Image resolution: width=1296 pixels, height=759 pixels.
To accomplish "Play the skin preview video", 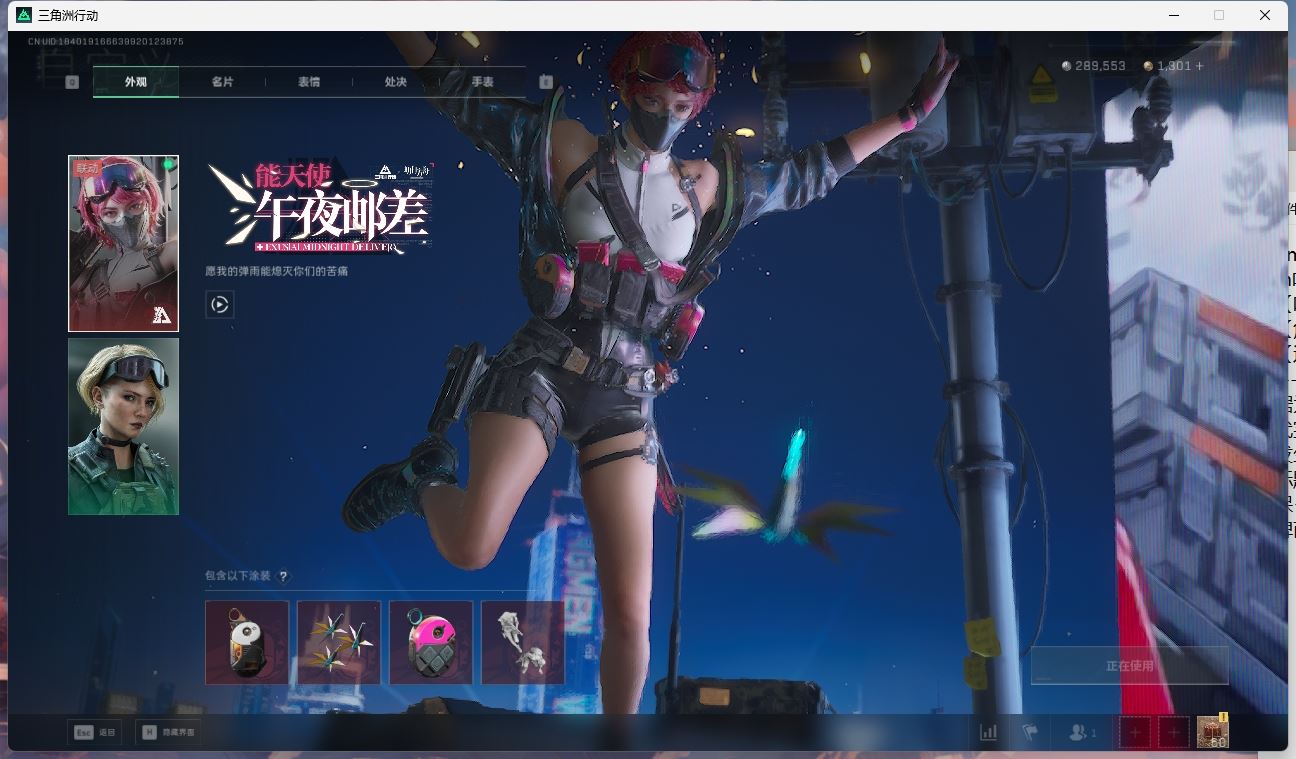I will tap(220, 304).
